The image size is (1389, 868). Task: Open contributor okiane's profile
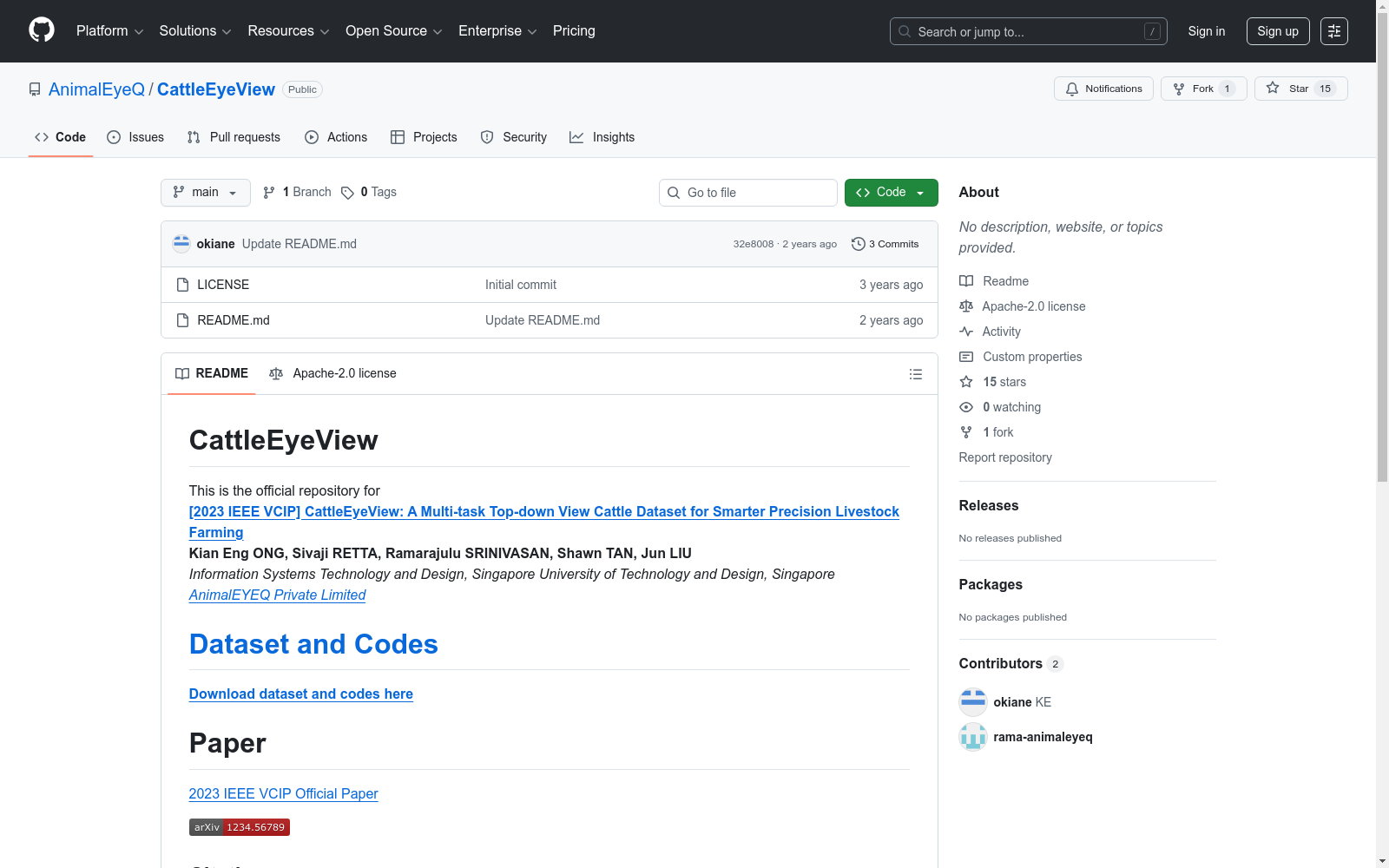[x=1023, y=702]
